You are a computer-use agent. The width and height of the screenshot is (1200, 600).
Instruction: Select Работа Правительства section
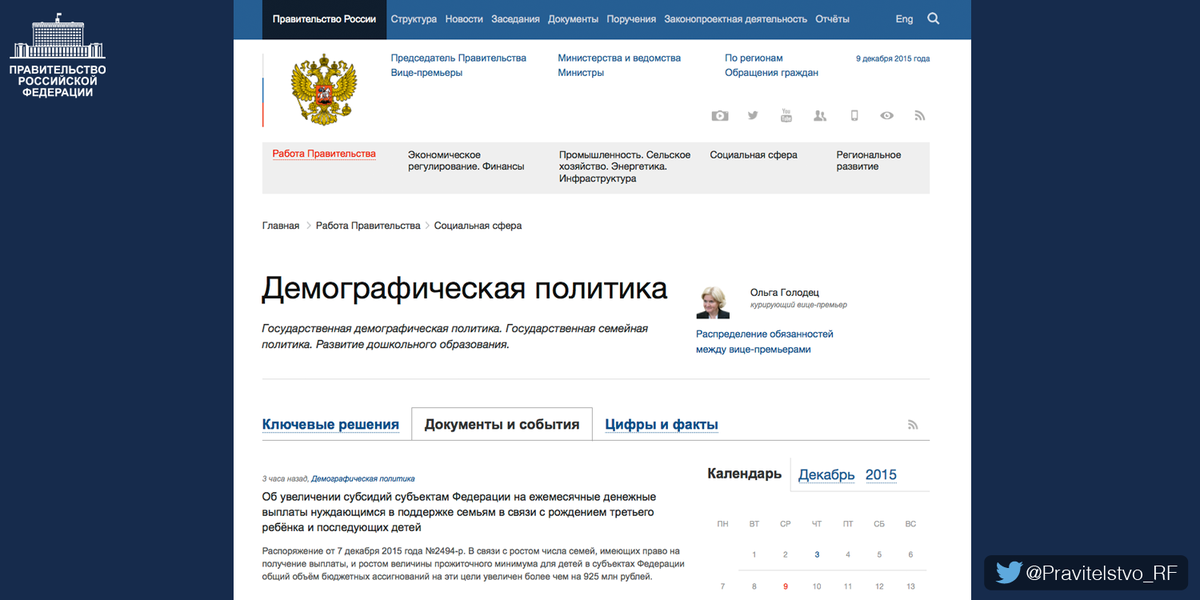click(x=324, y=154)
